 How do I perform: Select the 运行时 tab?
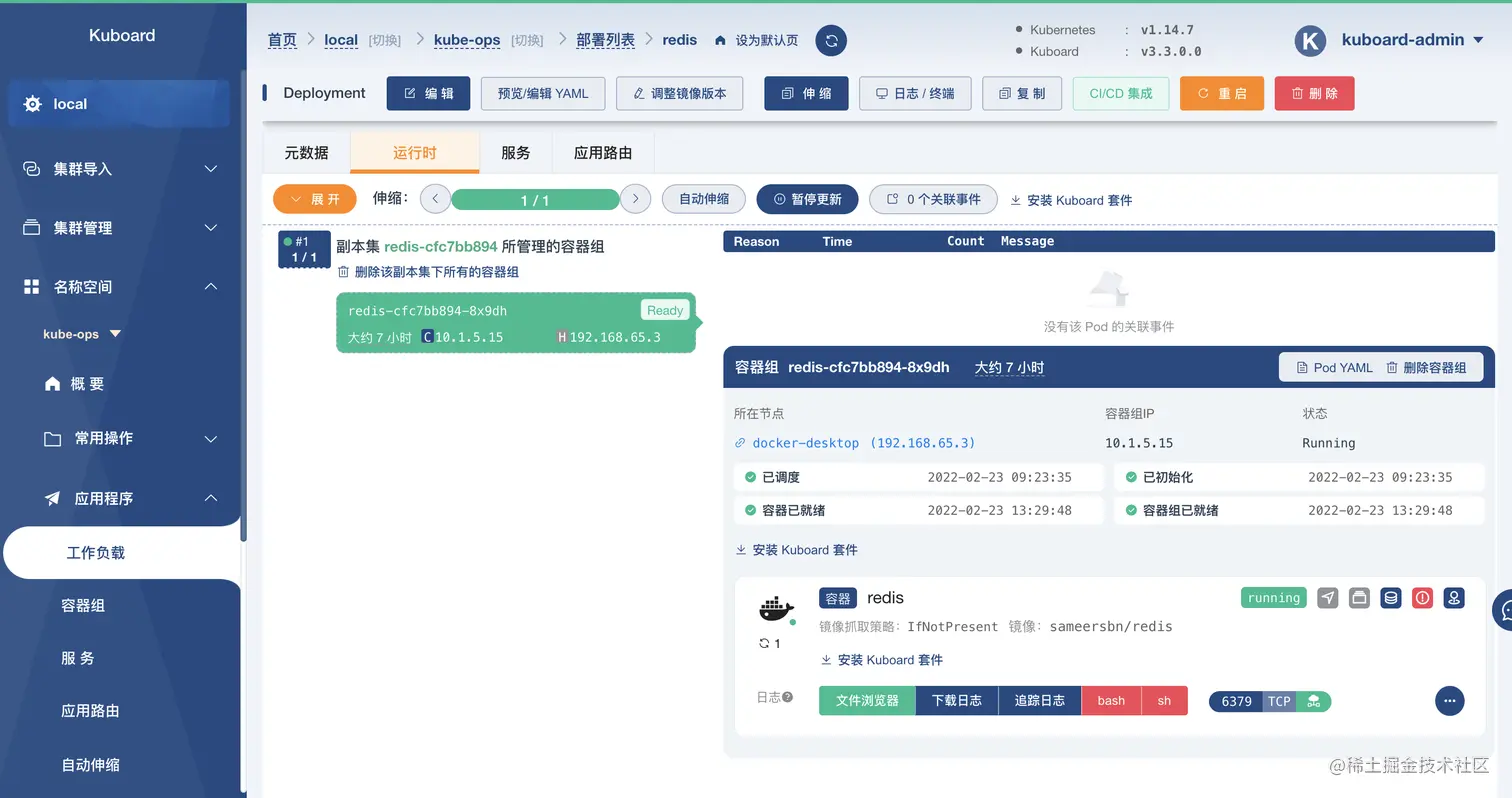415,153
